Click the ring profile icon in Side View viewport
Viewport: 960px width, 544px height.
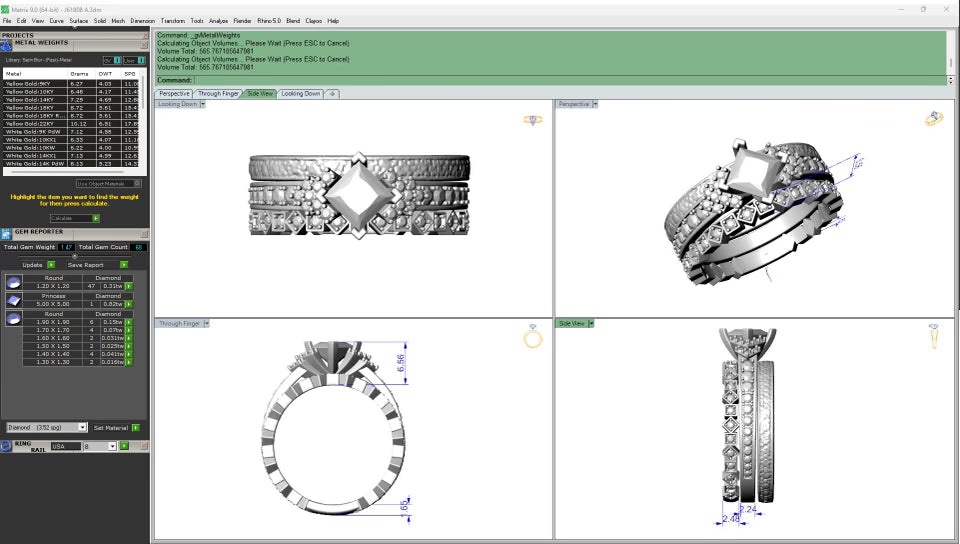point(933,336)
